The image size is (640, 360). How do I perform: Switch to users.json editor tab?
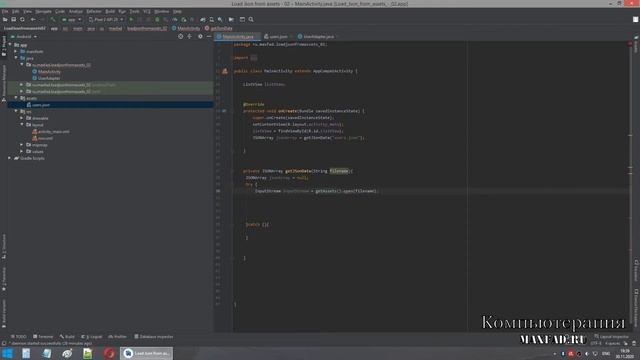point(278,36)
